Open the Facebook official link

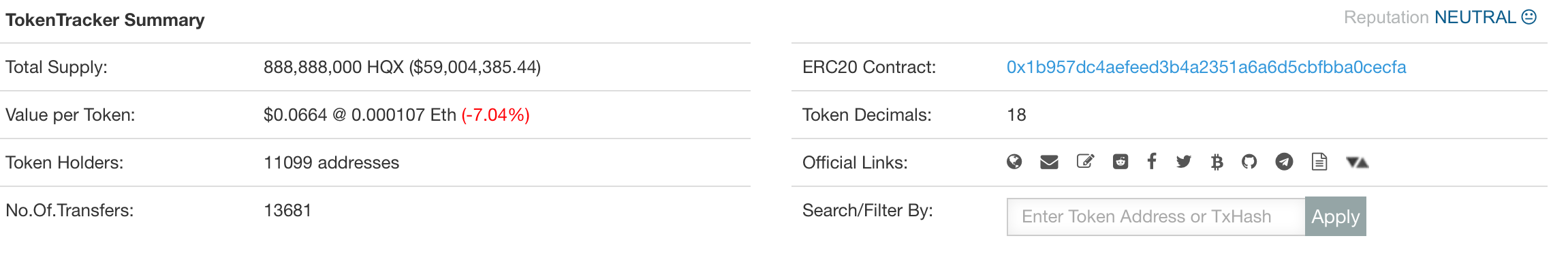(1151, 162)
